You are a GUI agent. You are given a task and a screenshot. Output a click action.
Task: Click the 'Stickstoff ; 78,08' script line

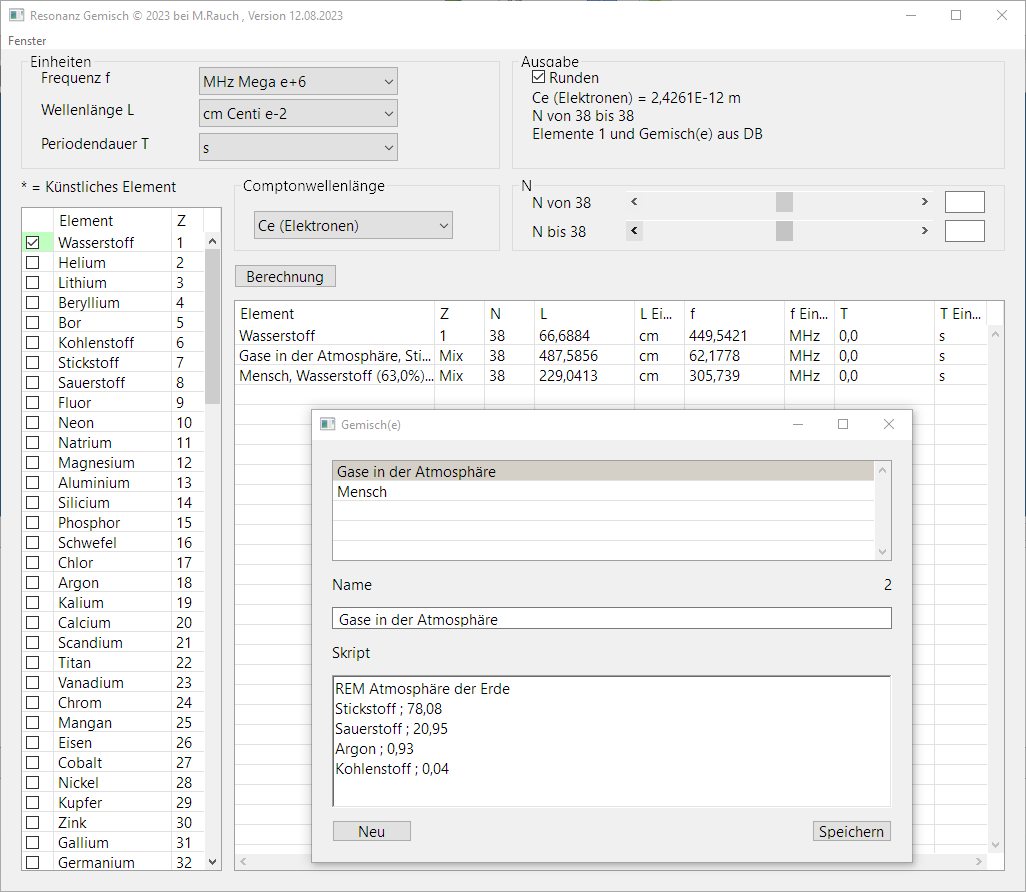[389, 709]
